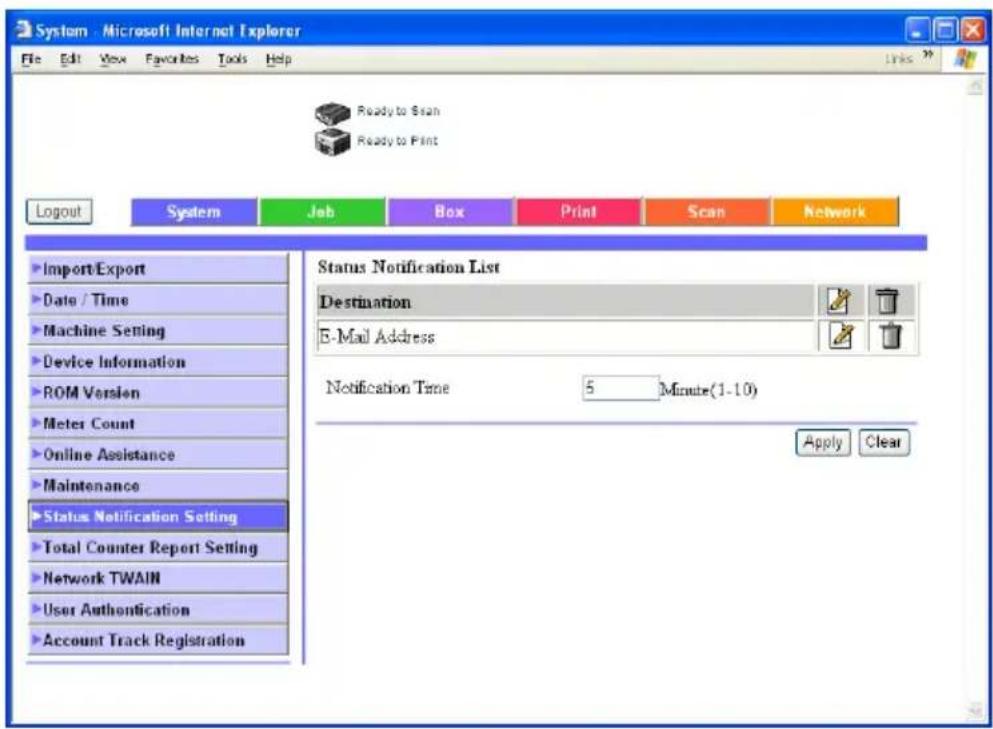Image resolution: width=993 pixels, height=729 pixels.
Task: Switch to the Job tab
Action: [x=322, y=212]
